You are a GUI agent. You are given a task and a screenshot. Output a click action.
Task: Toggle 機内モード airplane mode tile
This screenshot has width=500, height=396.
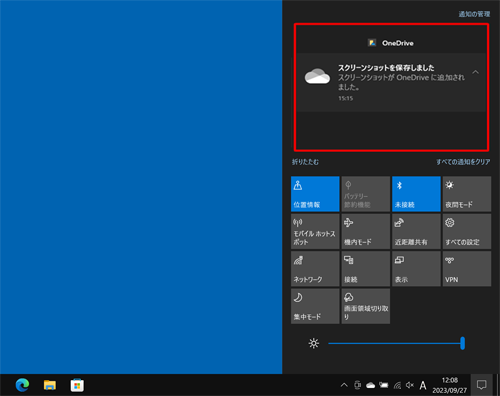(366, 231)
